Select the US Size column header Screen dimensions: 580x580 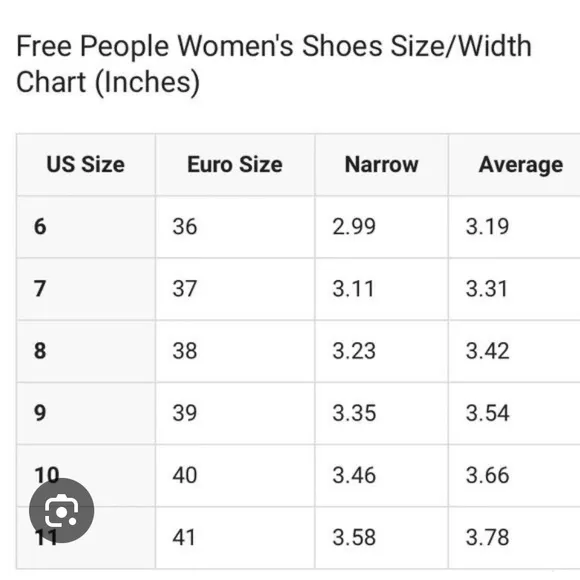pyautogui.click(x=86, y=164)
